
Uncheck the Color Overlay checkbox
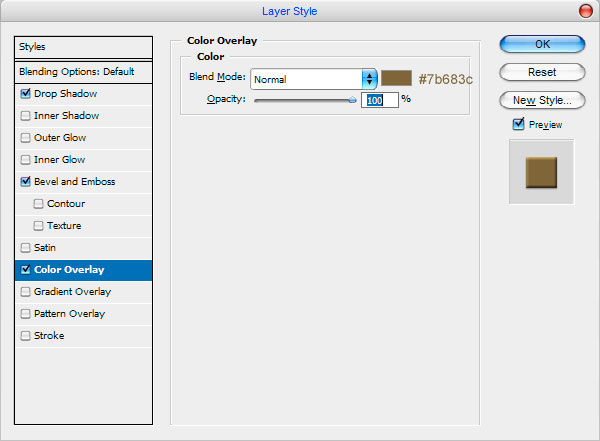[25, 270]
